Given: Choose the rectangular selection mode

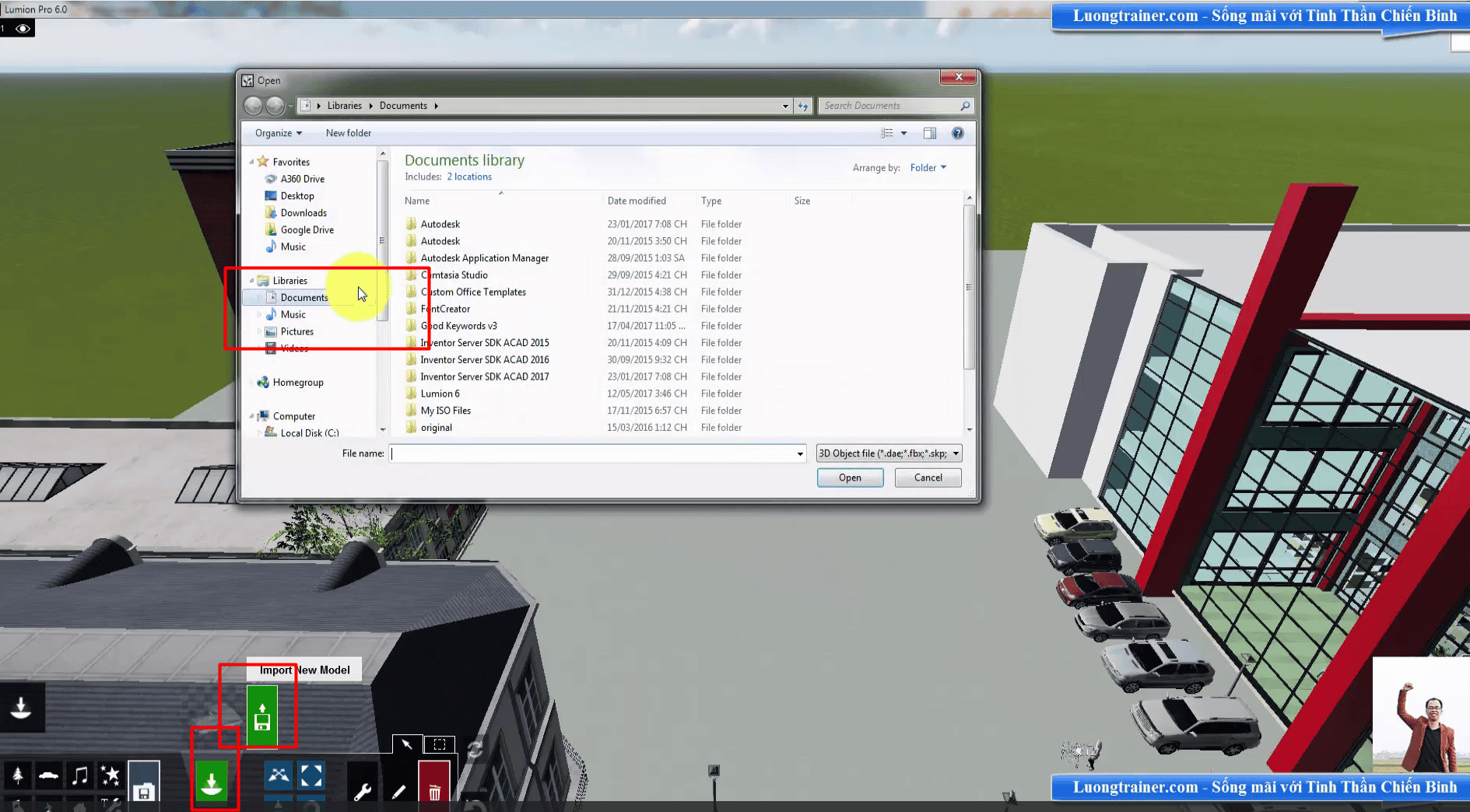Looking at the screenshot, I should coord(440,744).
